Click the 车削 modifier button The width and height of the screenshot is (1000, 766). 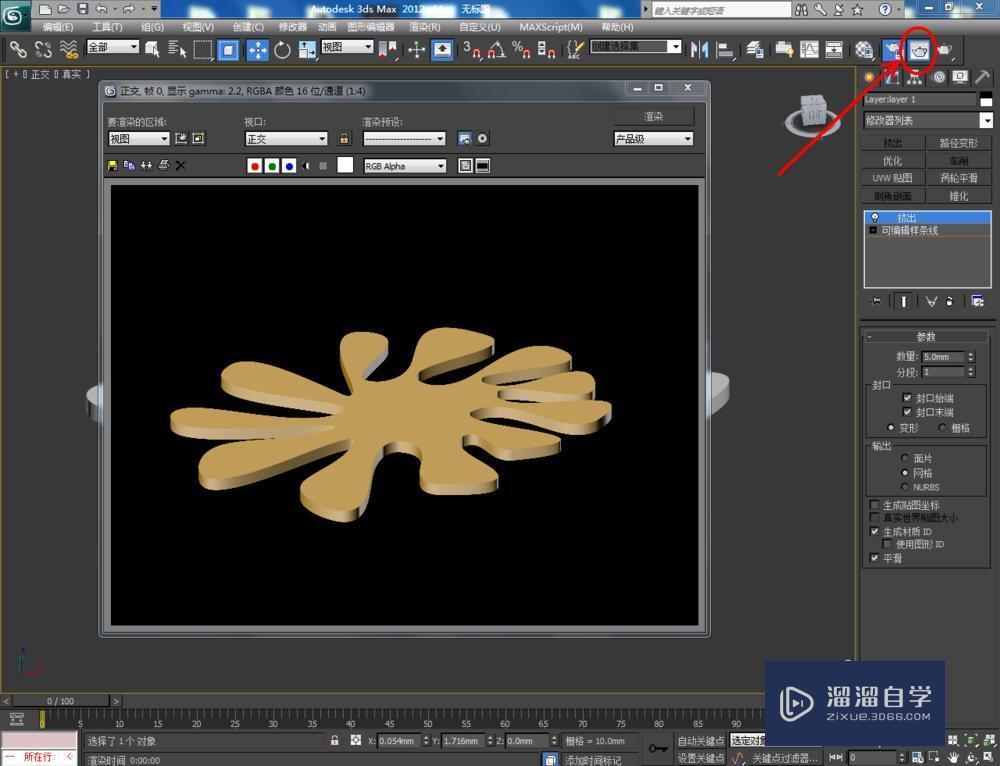pos(958,162)
